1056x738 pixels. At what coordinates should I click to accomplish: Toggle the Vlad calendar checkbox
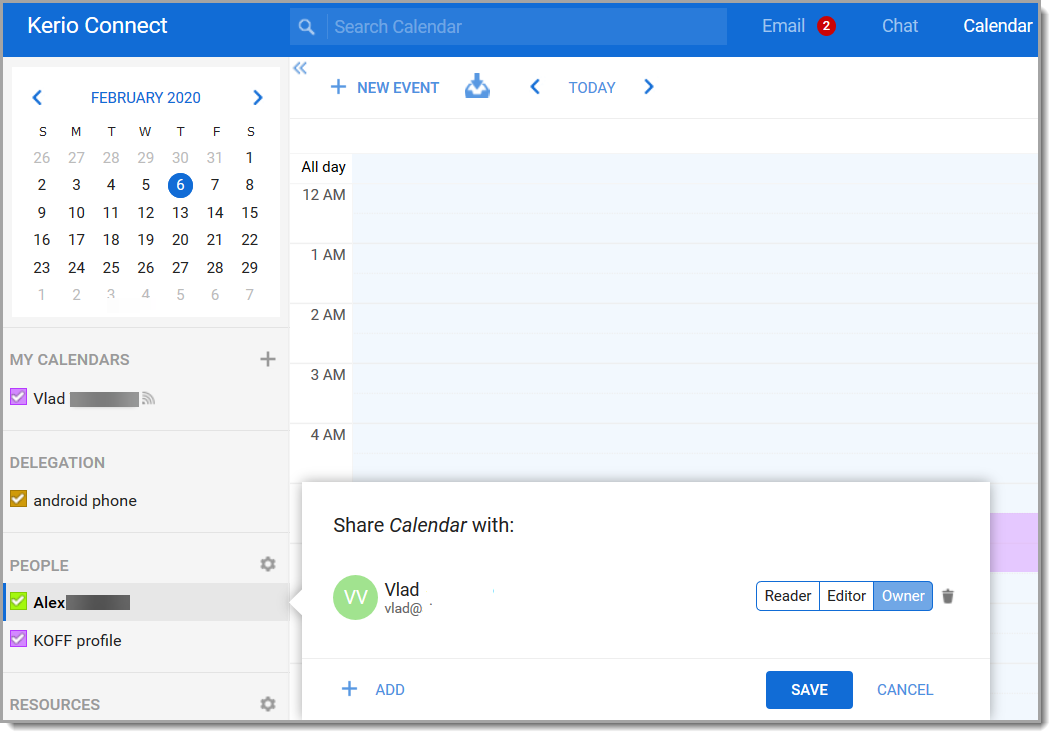pyautogui.click(x=18, y=397)
